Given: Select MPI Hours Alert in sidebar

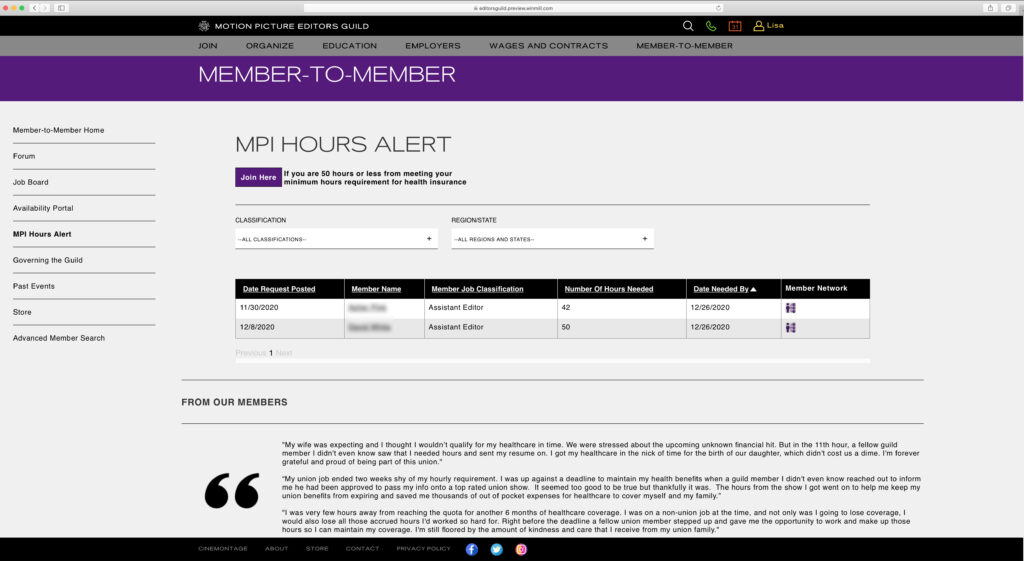Looking at the screenshot, I should pyautogui.click(x=42, y=234).
